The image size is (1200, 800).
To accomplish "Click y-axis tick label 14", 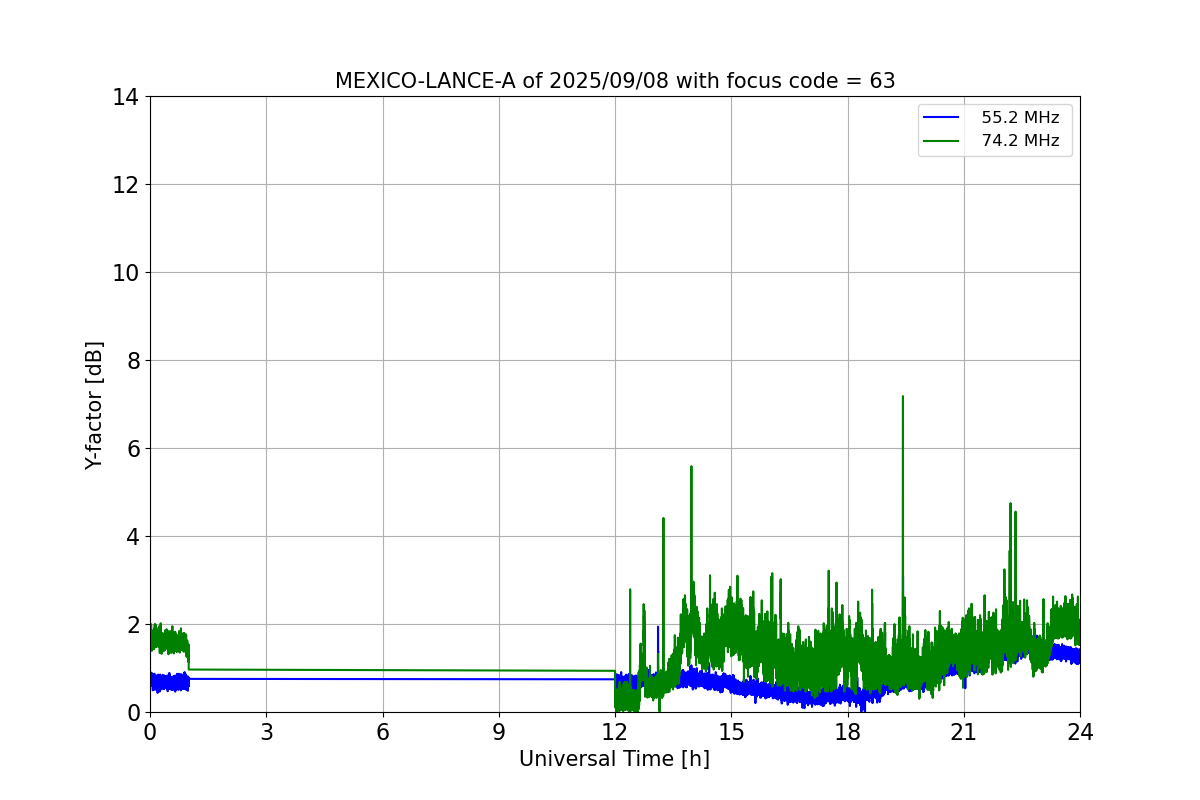I will click(126, 97).
